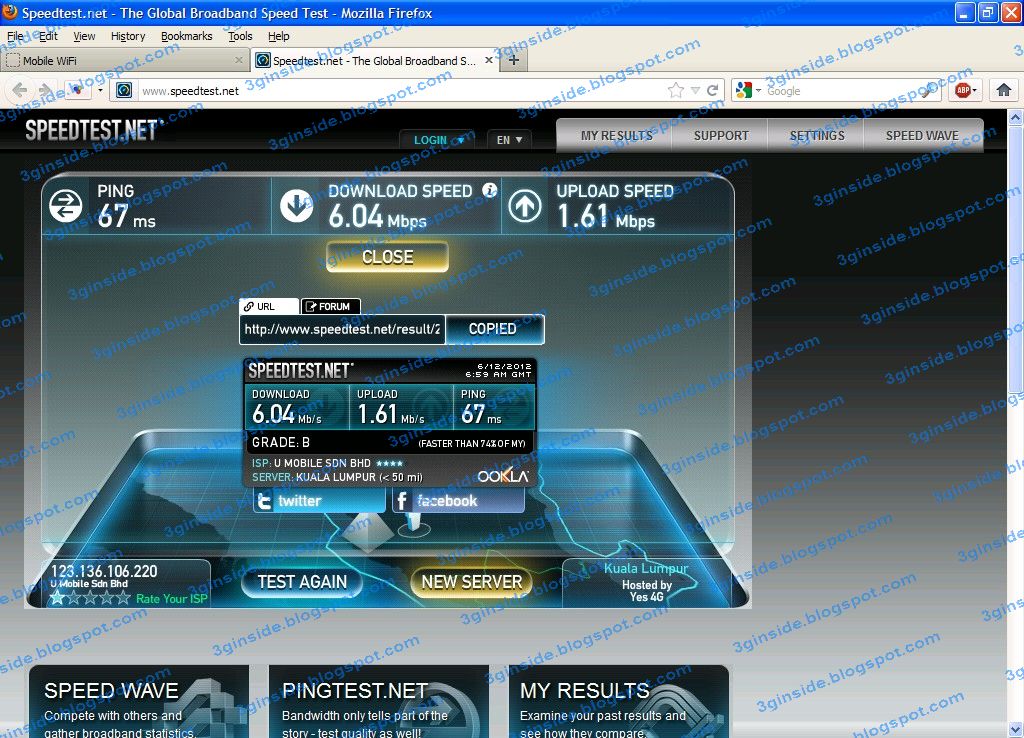Rate ISP using the star rating

tap(90, 598)
